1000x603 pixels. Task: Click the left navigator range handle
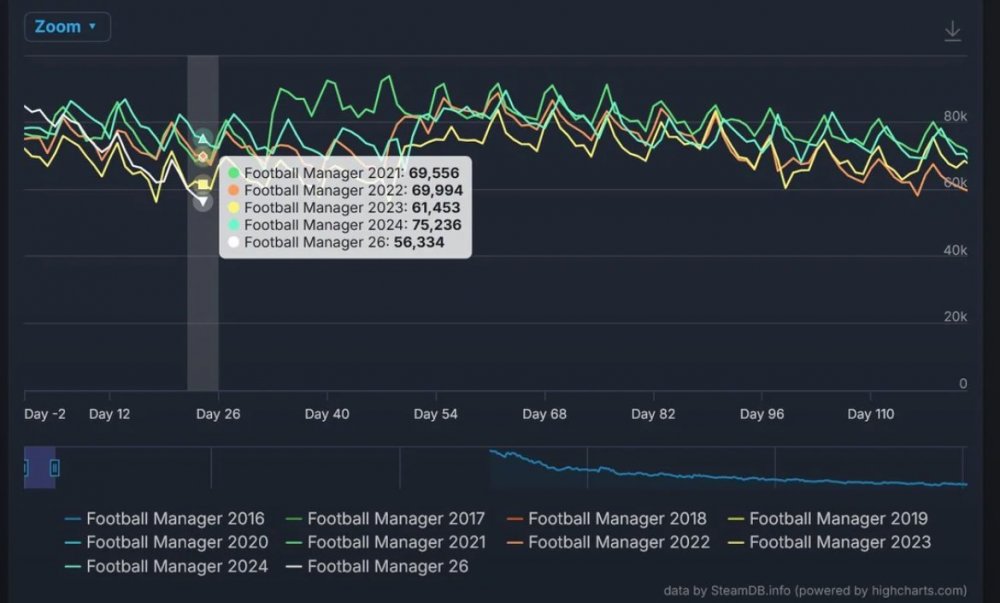(26, 468)
